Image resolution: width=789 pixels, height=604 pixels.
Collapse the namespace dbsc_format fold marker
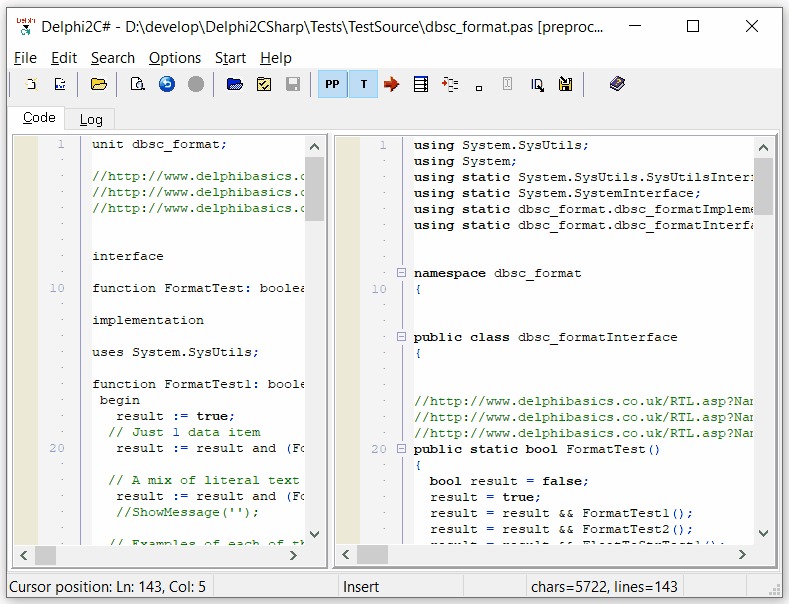pos(401,273)
